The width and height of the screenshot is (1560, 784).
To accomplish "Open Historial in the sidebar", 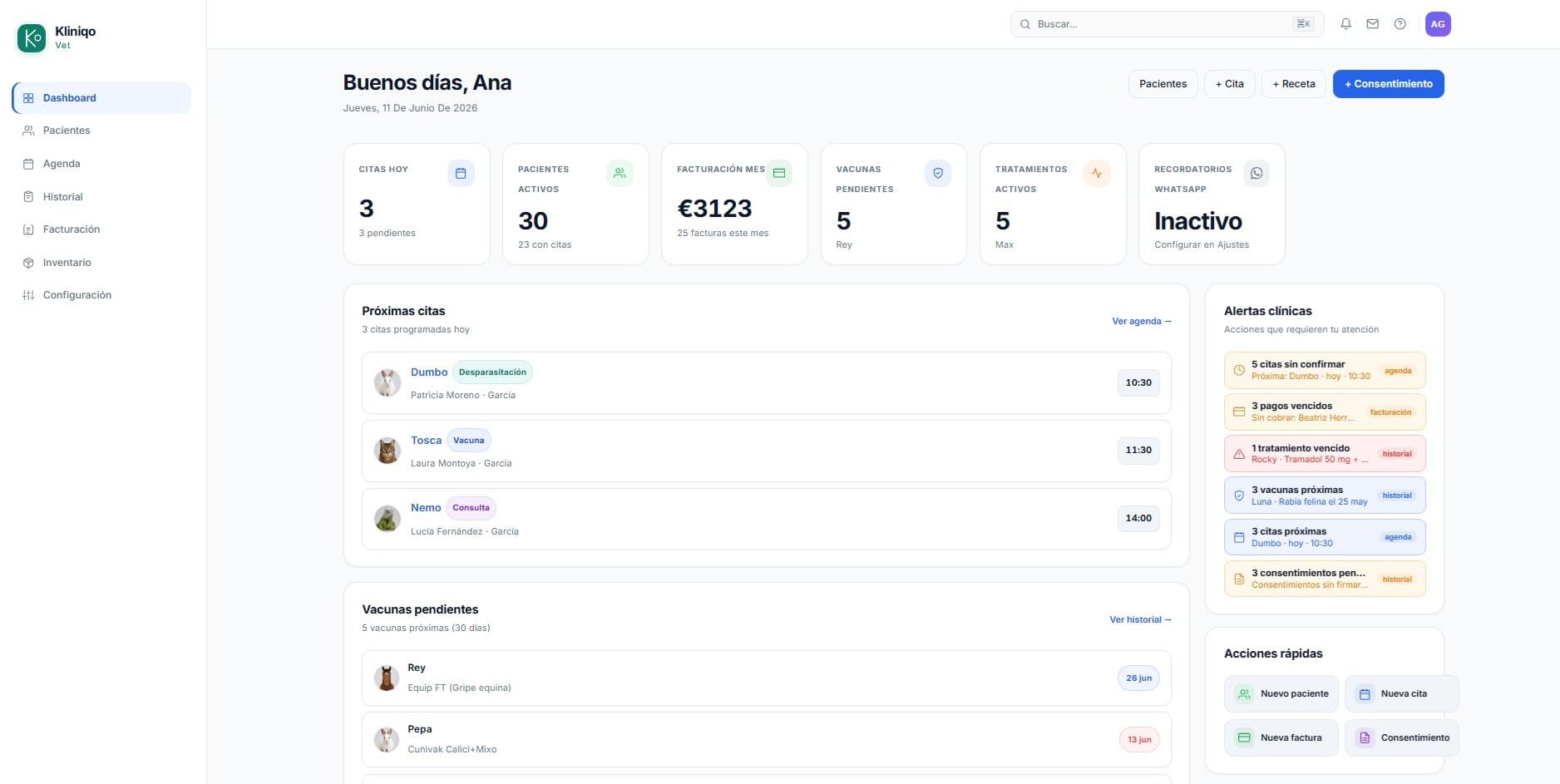I will [101, 197].
